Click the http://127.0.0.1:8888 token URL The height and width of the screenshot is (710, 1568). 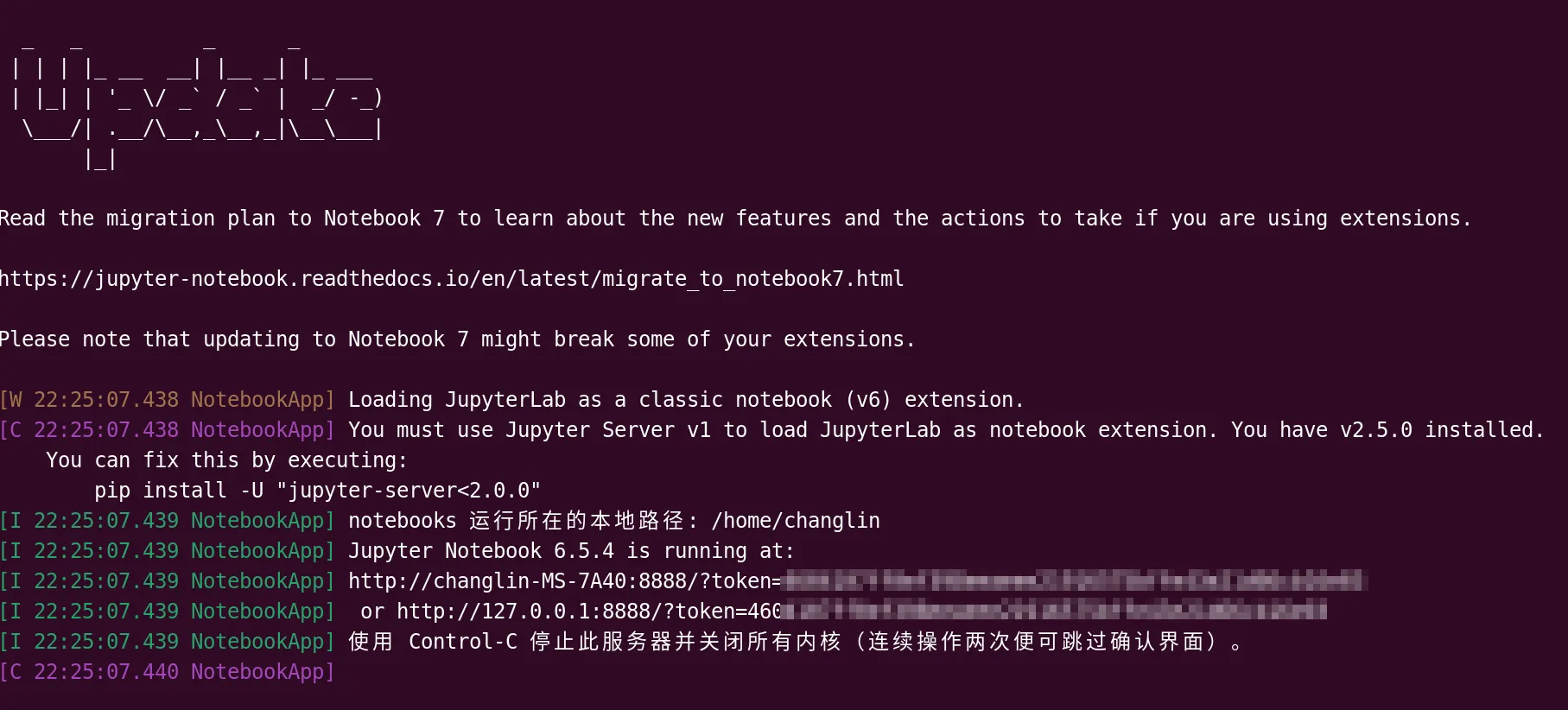coord(587,612)
